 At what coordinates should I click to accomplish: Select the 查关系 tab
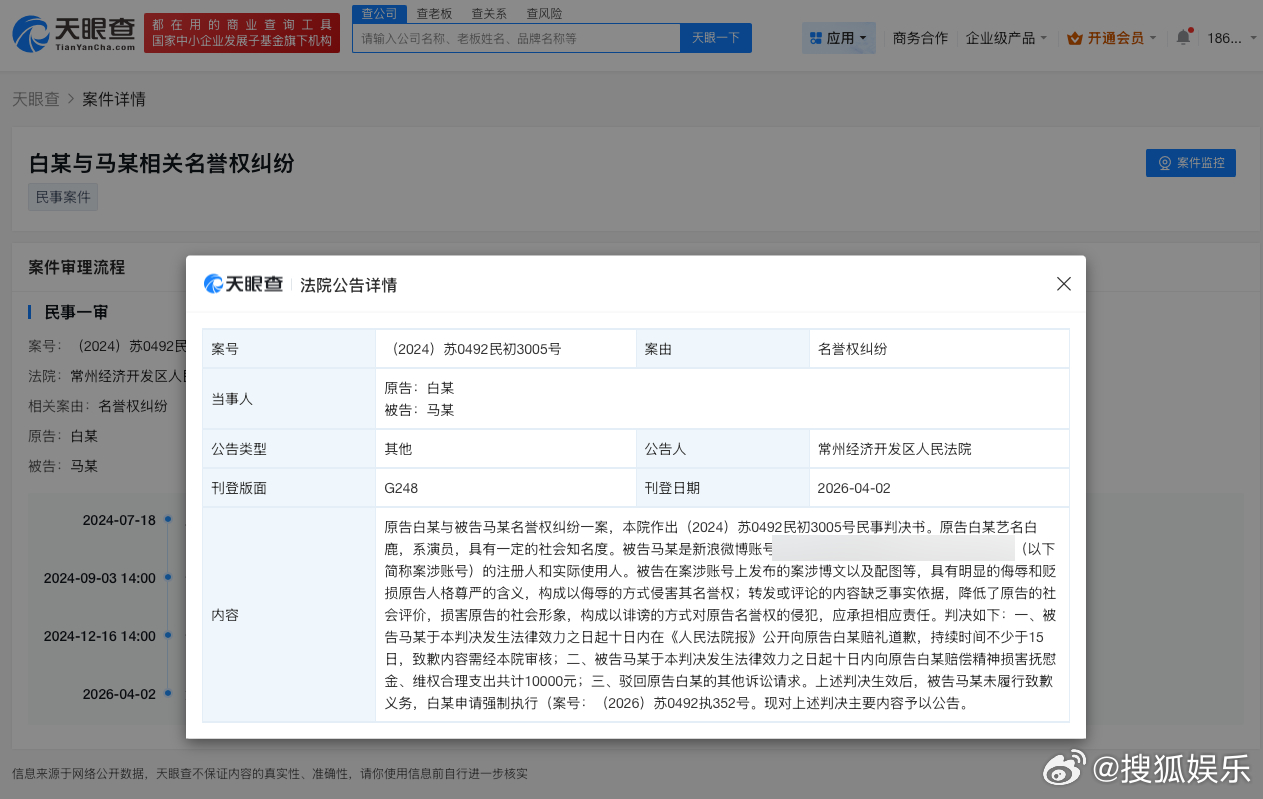[489, 13]
